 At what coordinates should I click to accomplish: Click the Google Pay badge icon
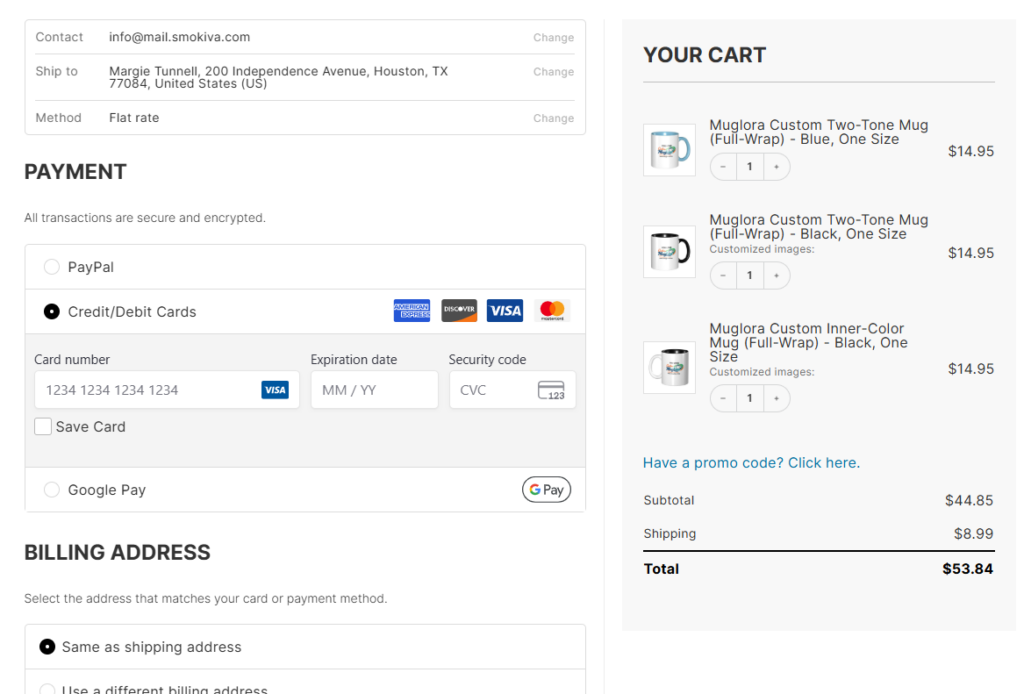[x=546, y=490]
